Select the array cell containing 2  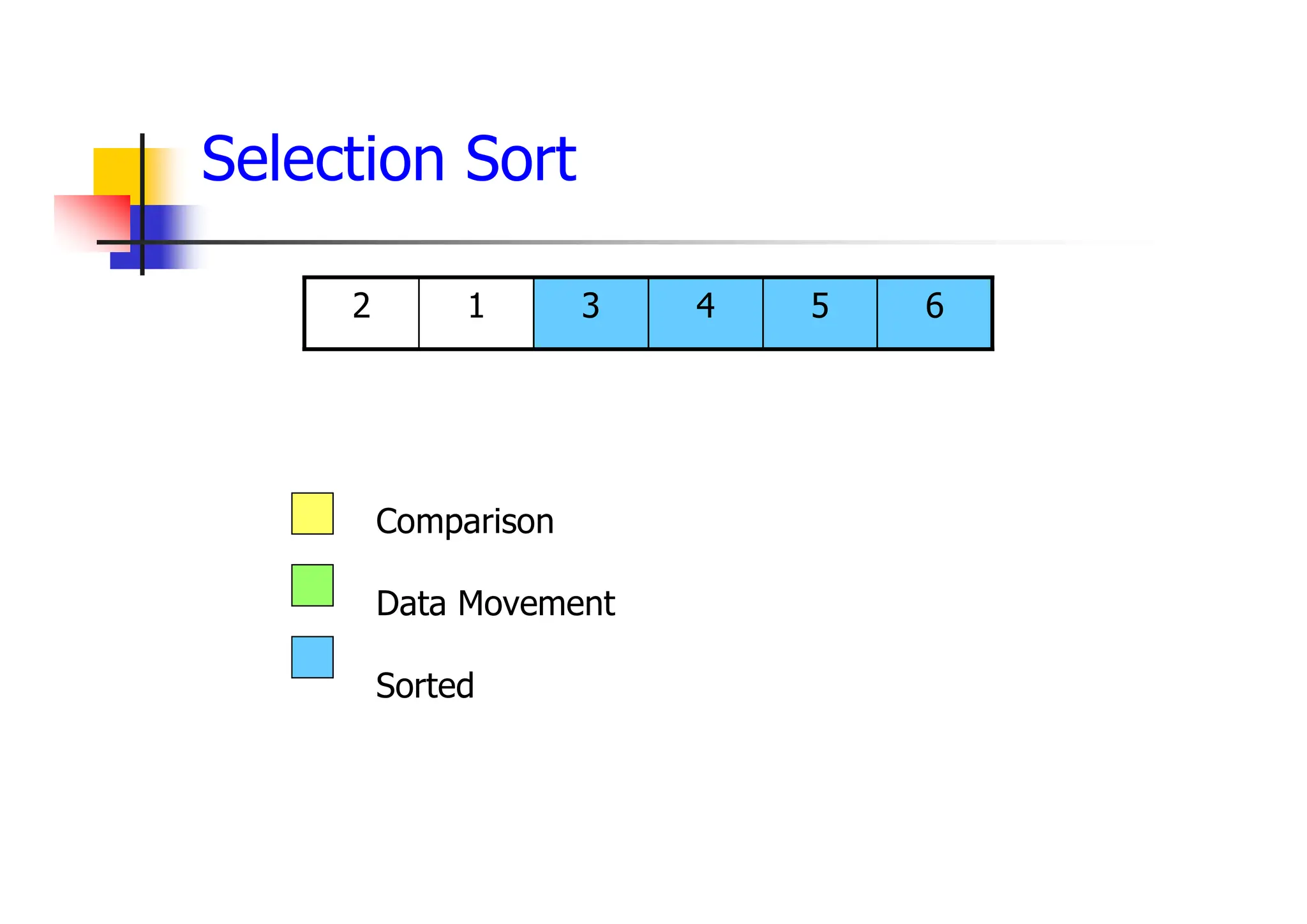(362, 313)
